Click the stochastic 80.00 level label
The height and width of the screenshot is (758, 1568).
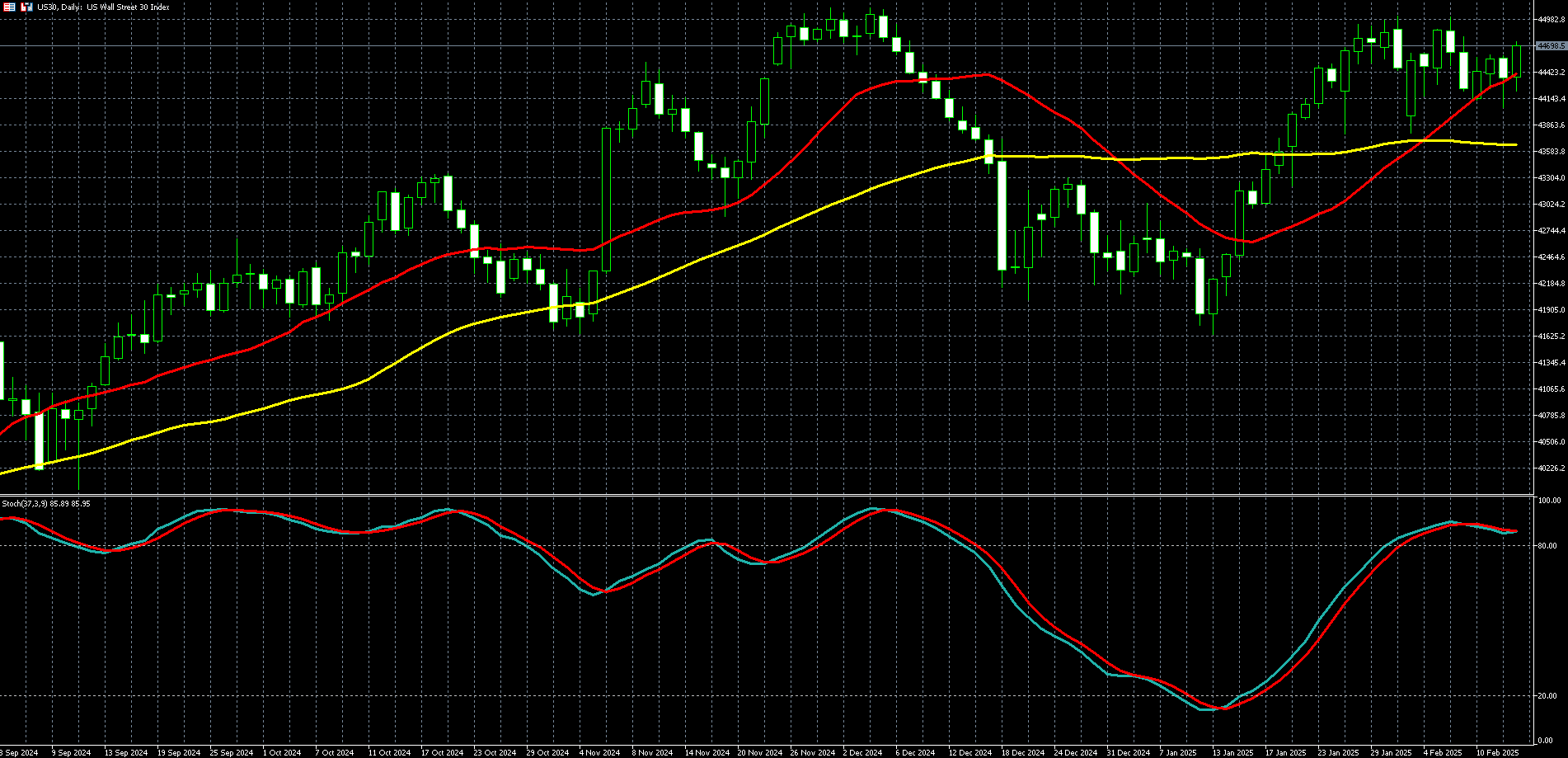(1547, 546)
